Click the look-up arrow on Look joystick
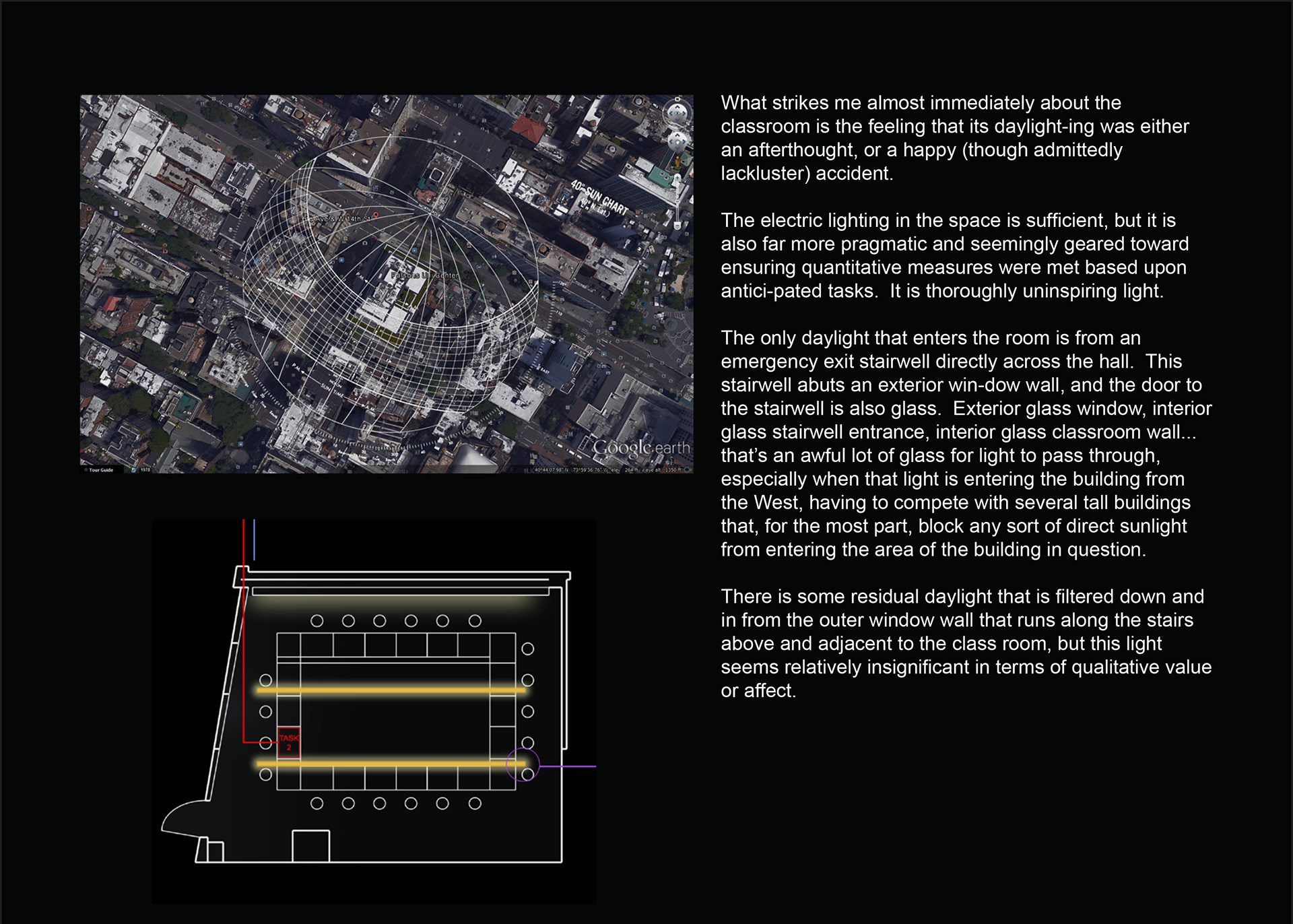Screen dimensions: 1293x924 point(677,107)
